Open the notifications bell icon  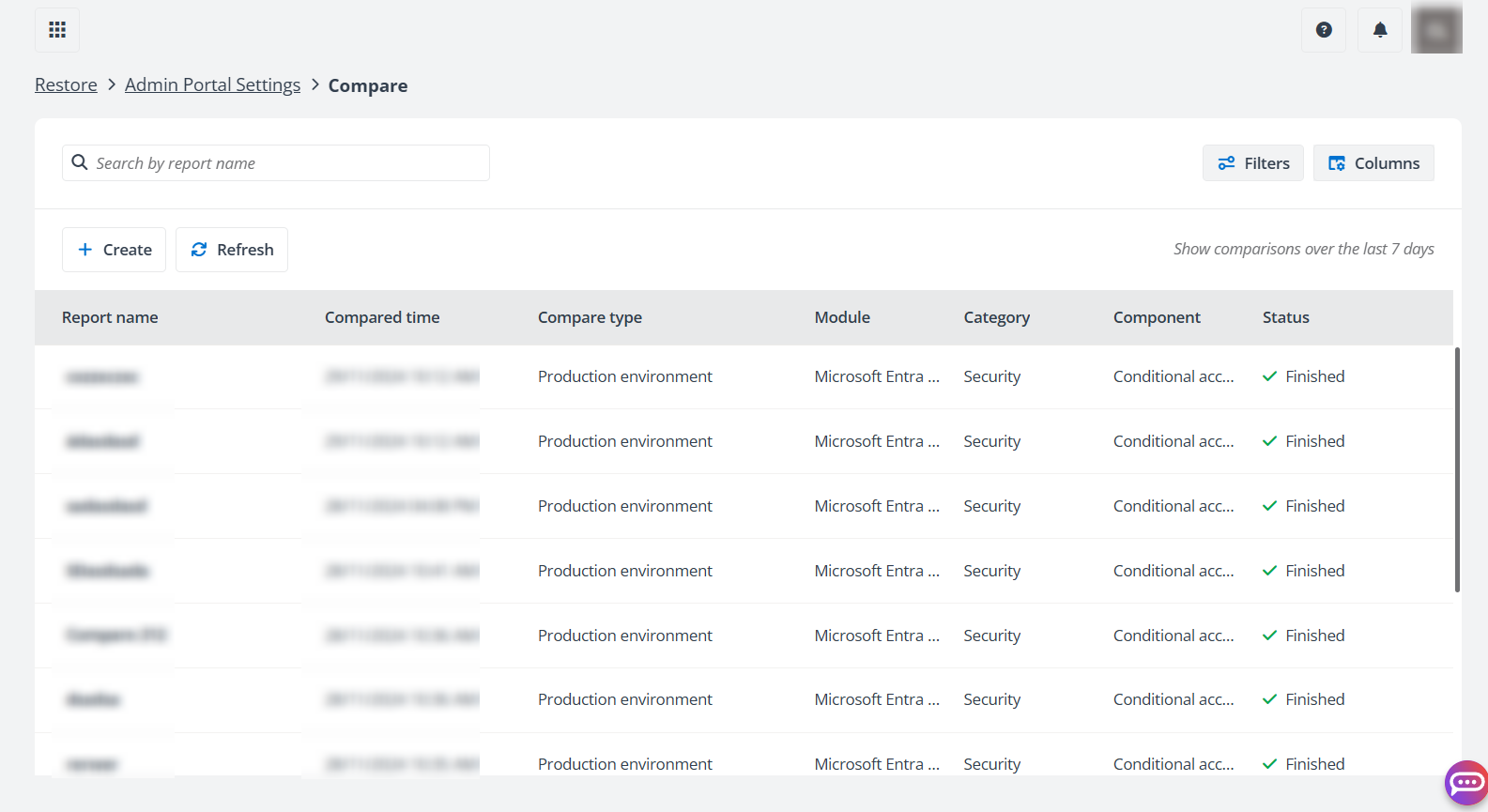pos(1380,30)
